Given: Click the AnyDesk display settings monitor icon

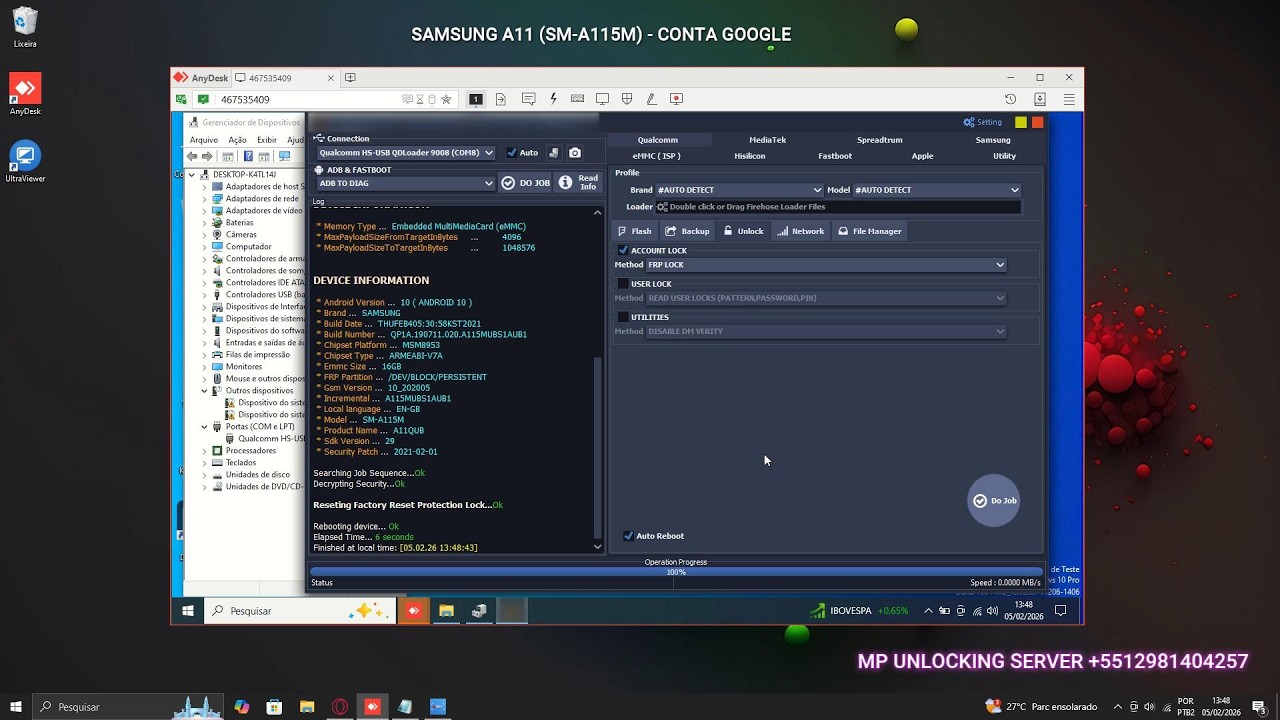Looking at the screenshot, I should point(602,99).
